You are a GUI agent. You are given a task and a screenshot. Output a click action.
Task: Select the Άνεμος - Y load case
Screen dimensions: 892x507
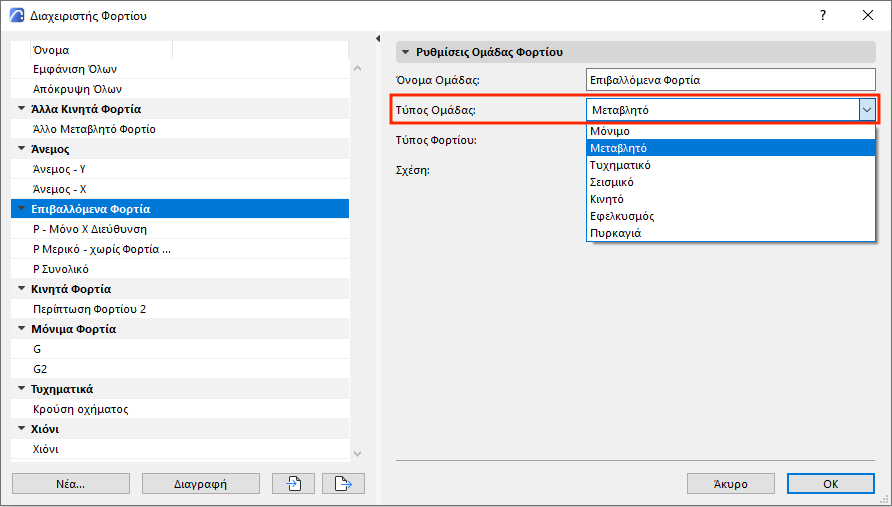[60, 169]
